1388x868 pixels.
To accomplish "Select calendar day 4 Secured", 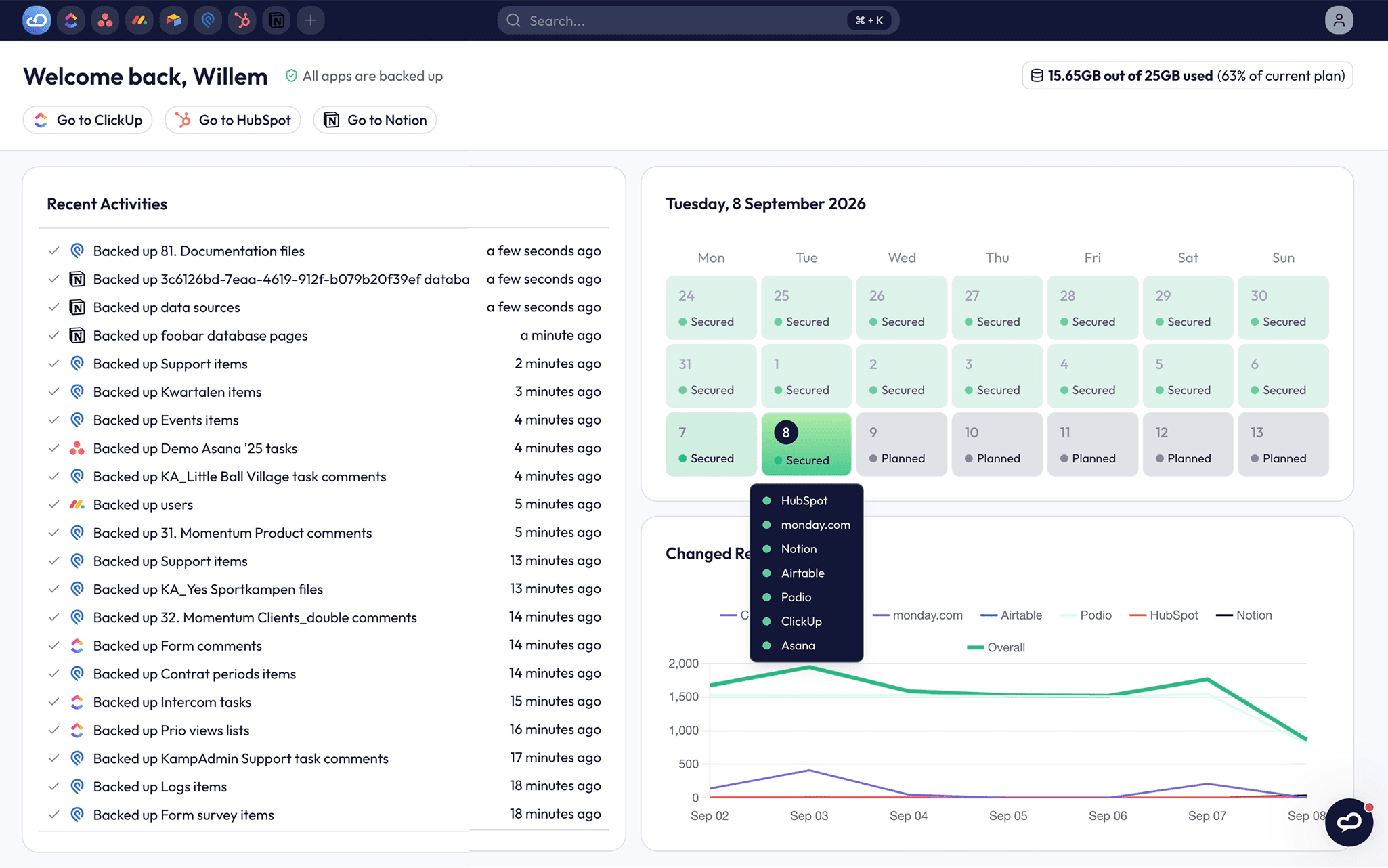I will [1092, 376].
